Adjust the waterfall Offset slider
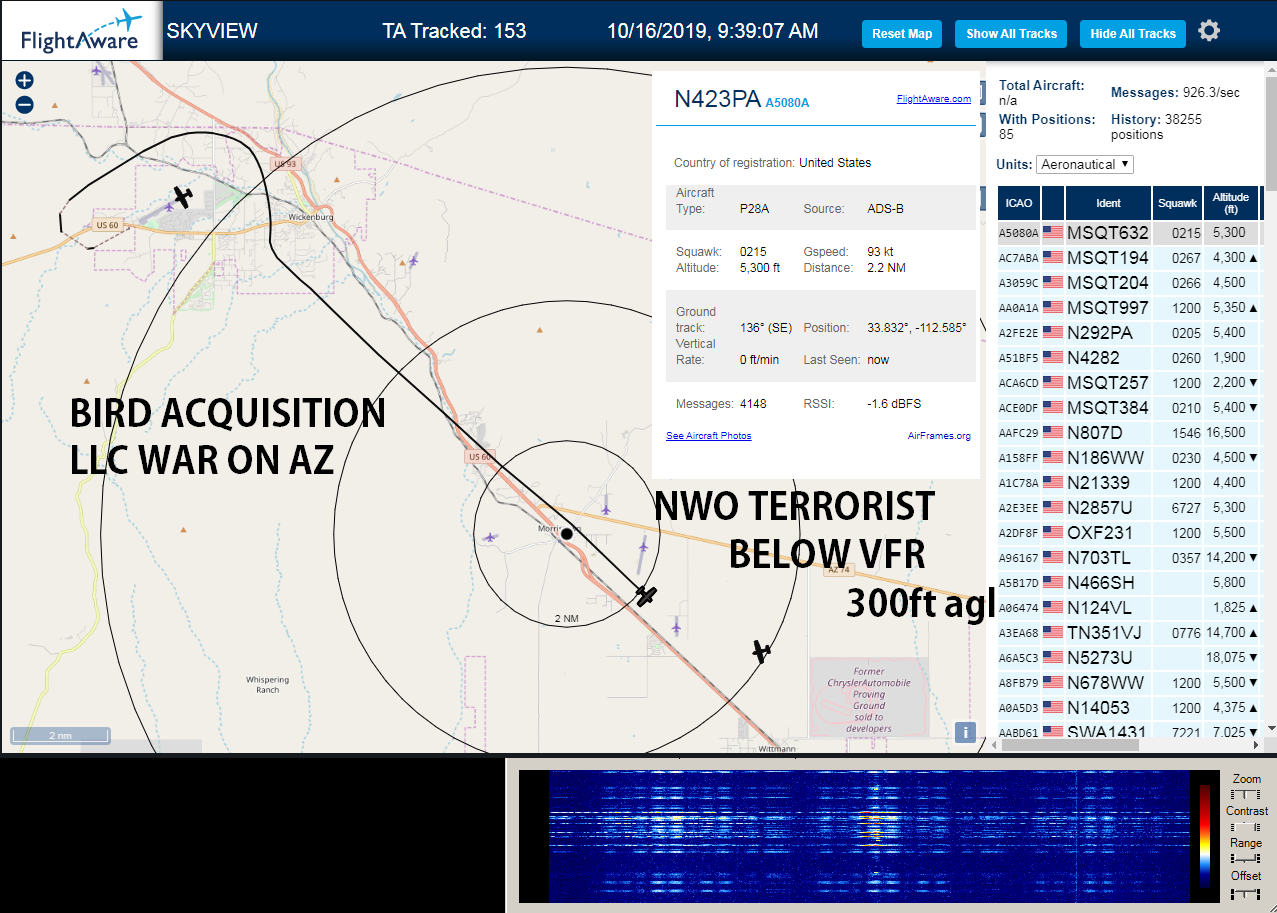This screenshot has height=913, width=1277. [1245, 893]
